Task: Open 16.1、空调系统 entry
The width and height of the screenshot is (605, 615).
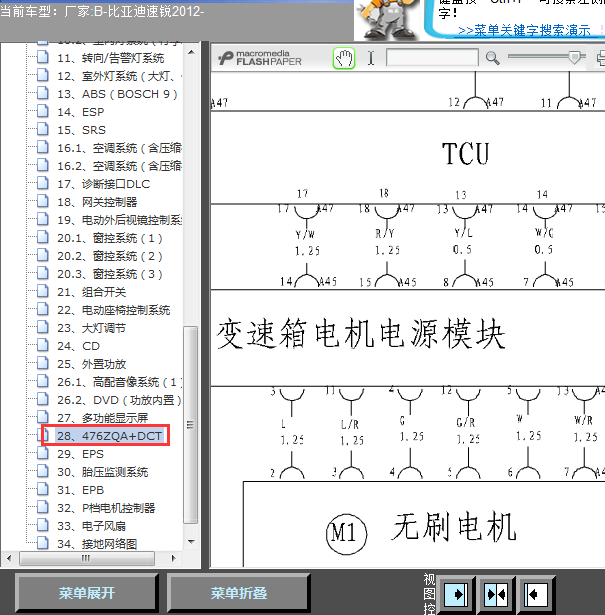Action: pyautogui.click(x=119, y=148)
